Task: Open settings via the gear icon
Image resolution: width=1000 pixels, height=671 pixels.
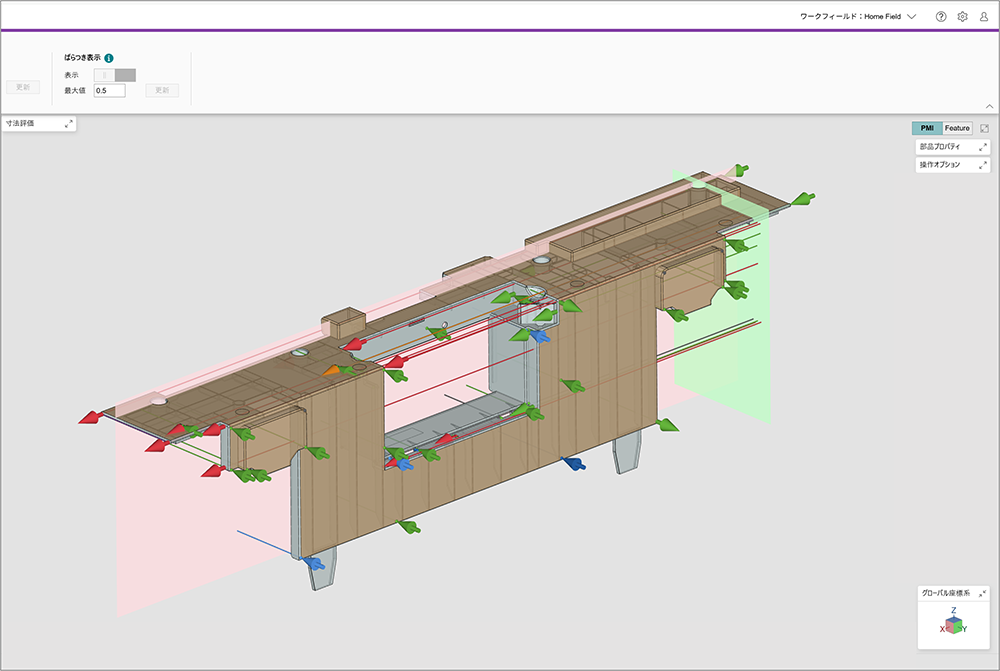Action: pos(962,17)
